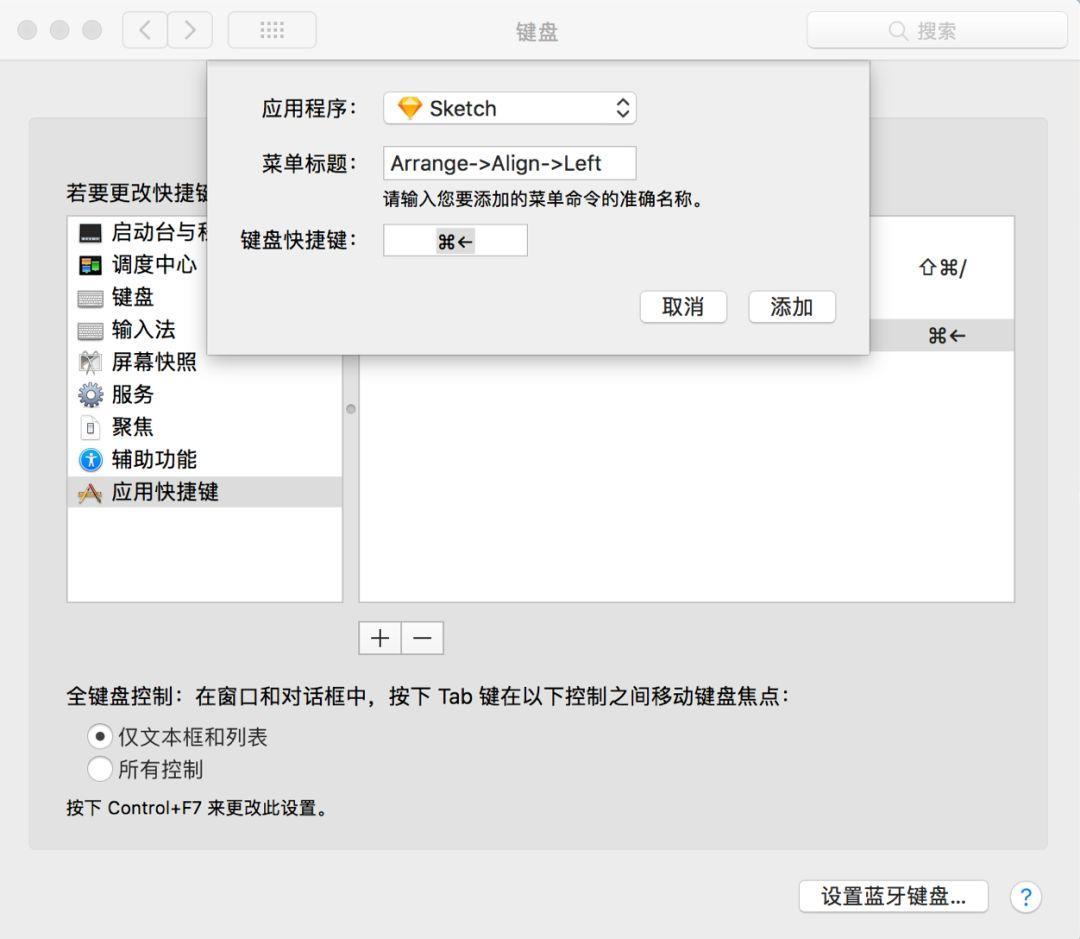Cancel the dialog with 取消
The width and height of the screenshot is (1080, 939).
683,307
